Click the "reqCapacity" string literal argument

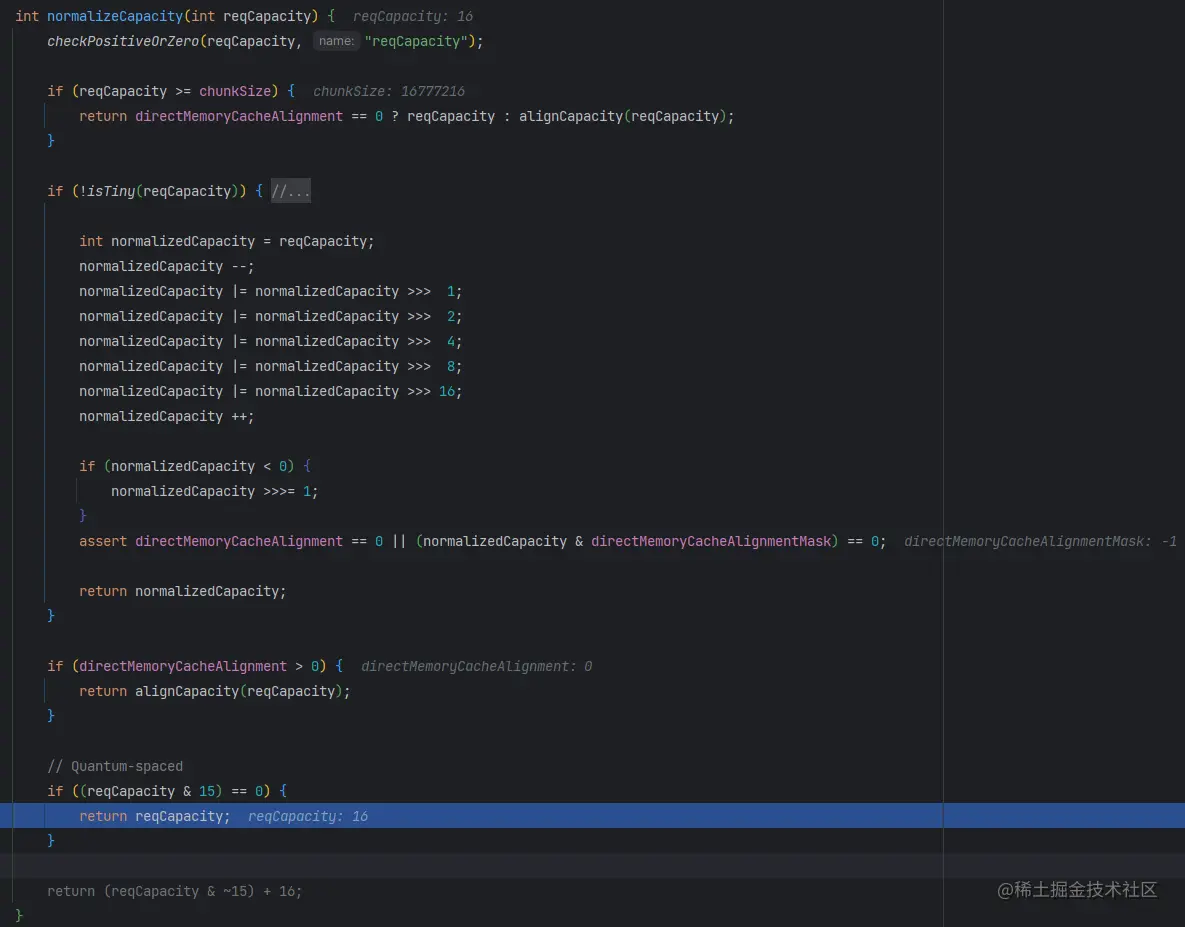(x=416, y=42)
